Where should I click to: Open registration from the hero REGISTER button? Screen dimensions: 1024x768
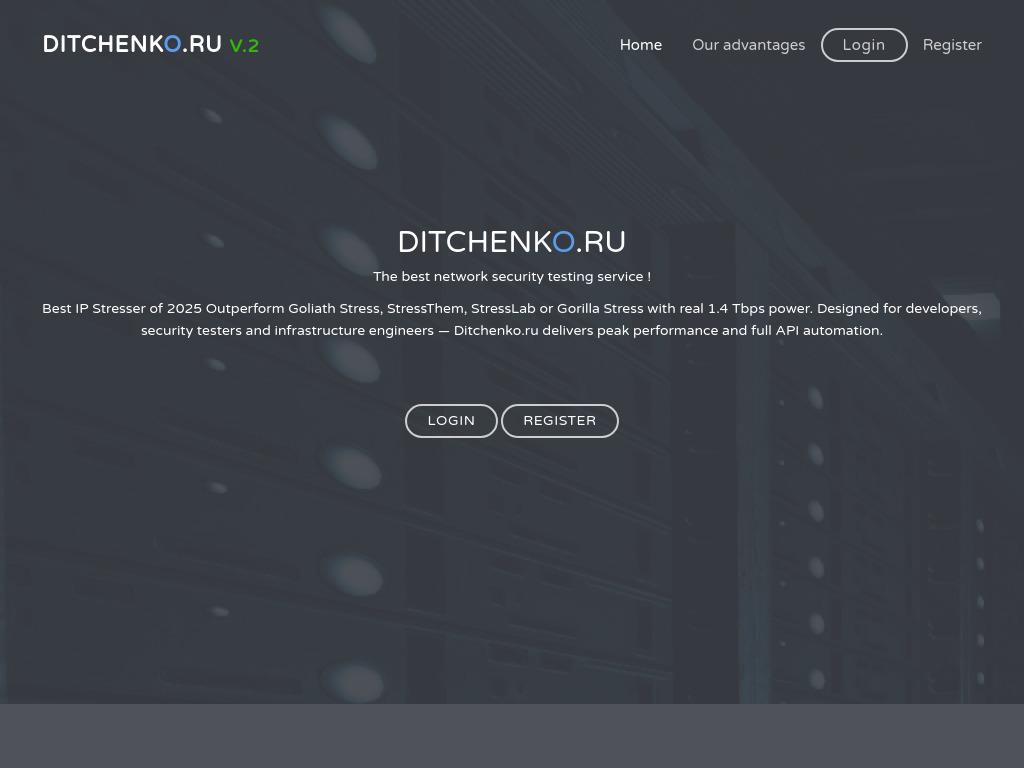coord(560,420)
